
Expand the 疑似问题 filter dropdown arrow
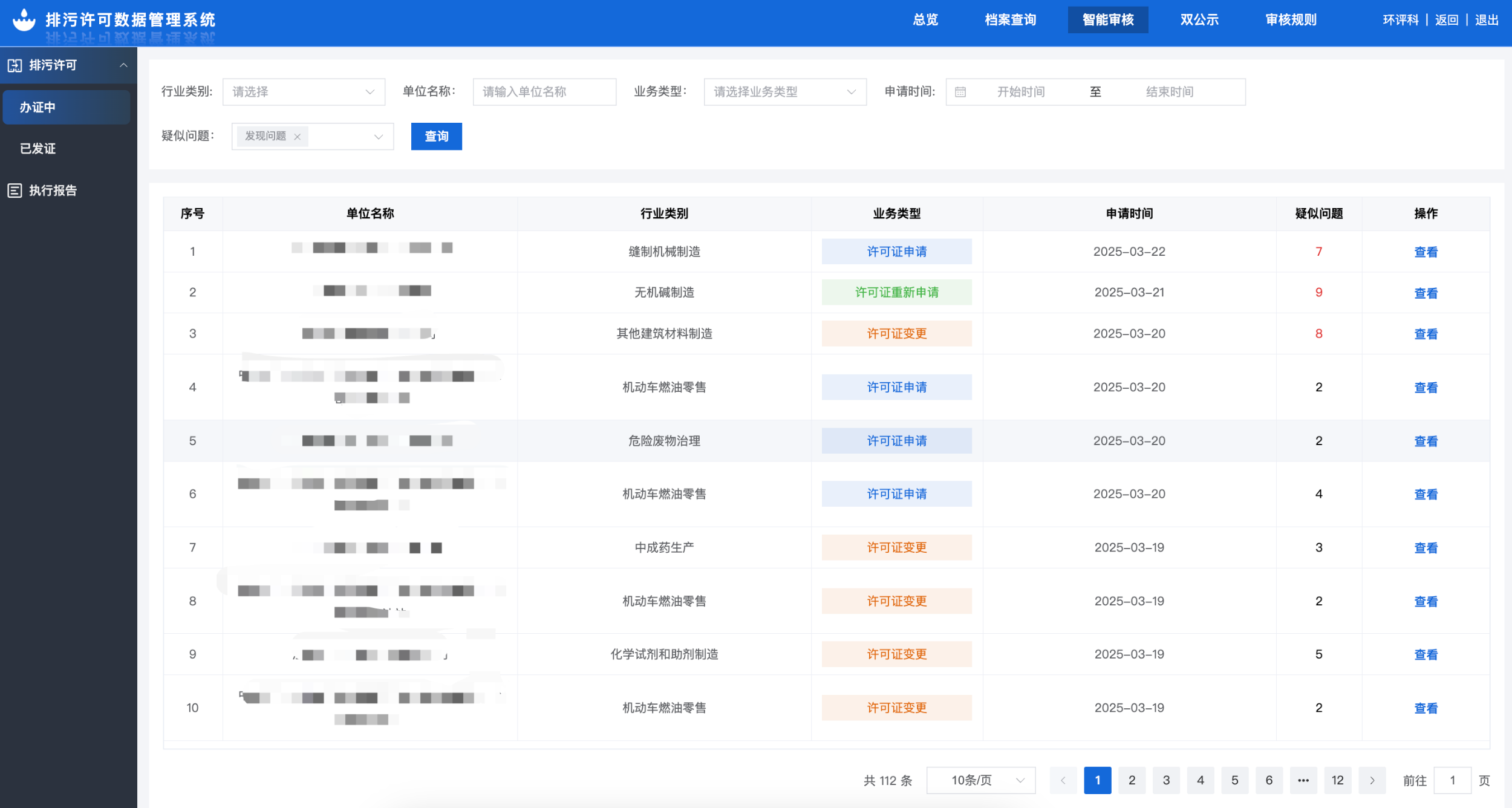(379, 137)
